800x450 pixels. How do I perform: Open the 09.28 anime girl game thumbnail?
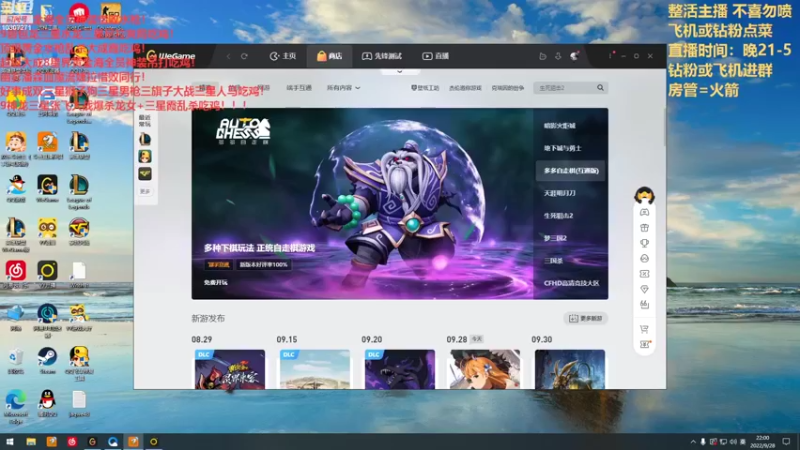coord(485,369)
